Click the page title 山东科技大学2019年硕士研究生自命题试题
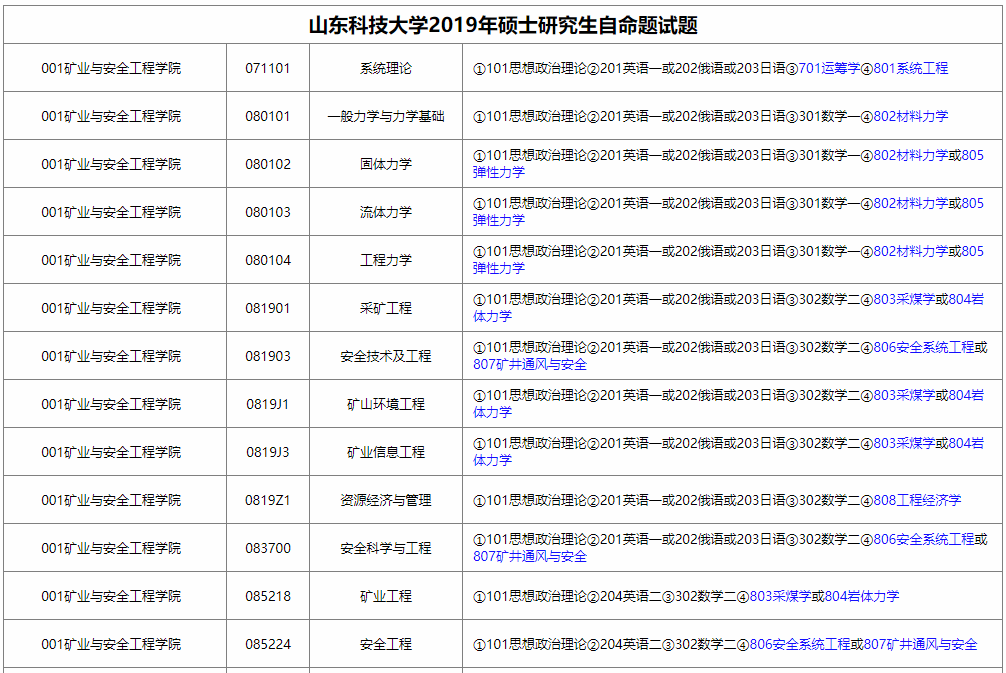The height and width of the screenshot is (673, 1006). (x=503, y=26)
